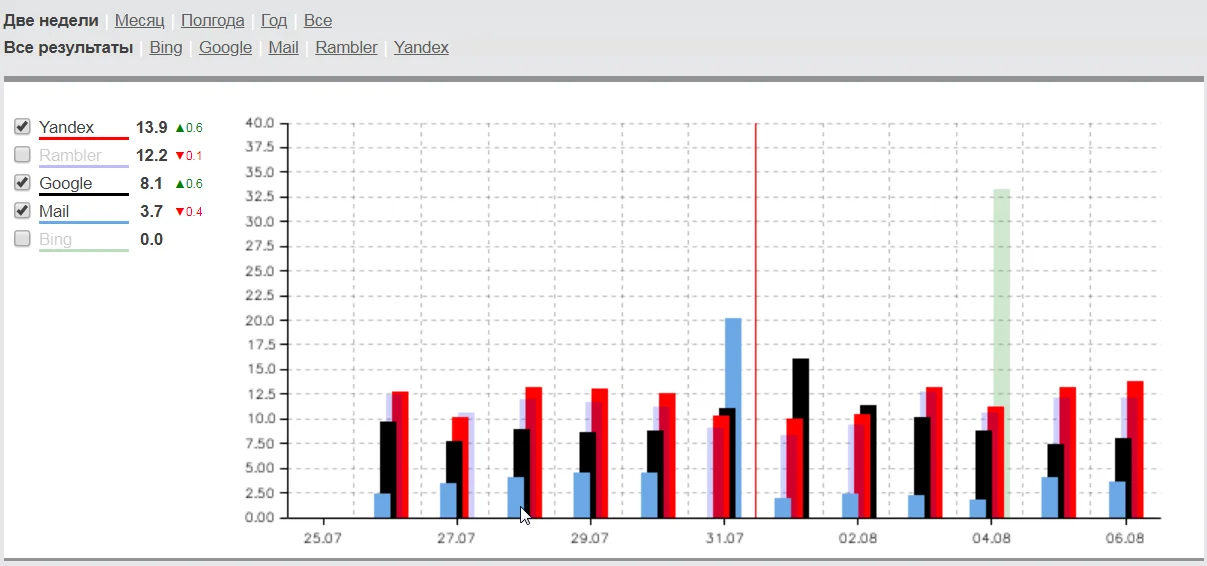Toggle the Mail series checkbox

tap(22, 211)
